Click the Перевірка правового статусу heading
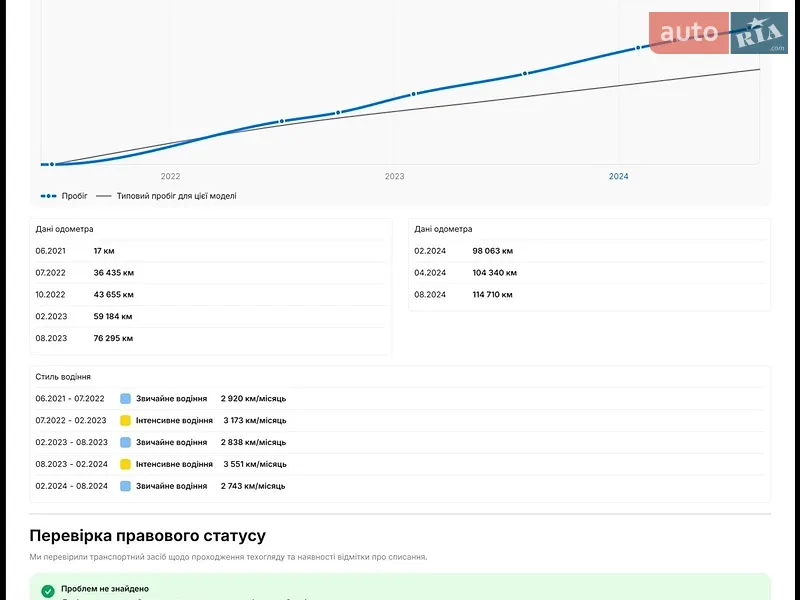800x600 pixels. click(x=147, y=536)
